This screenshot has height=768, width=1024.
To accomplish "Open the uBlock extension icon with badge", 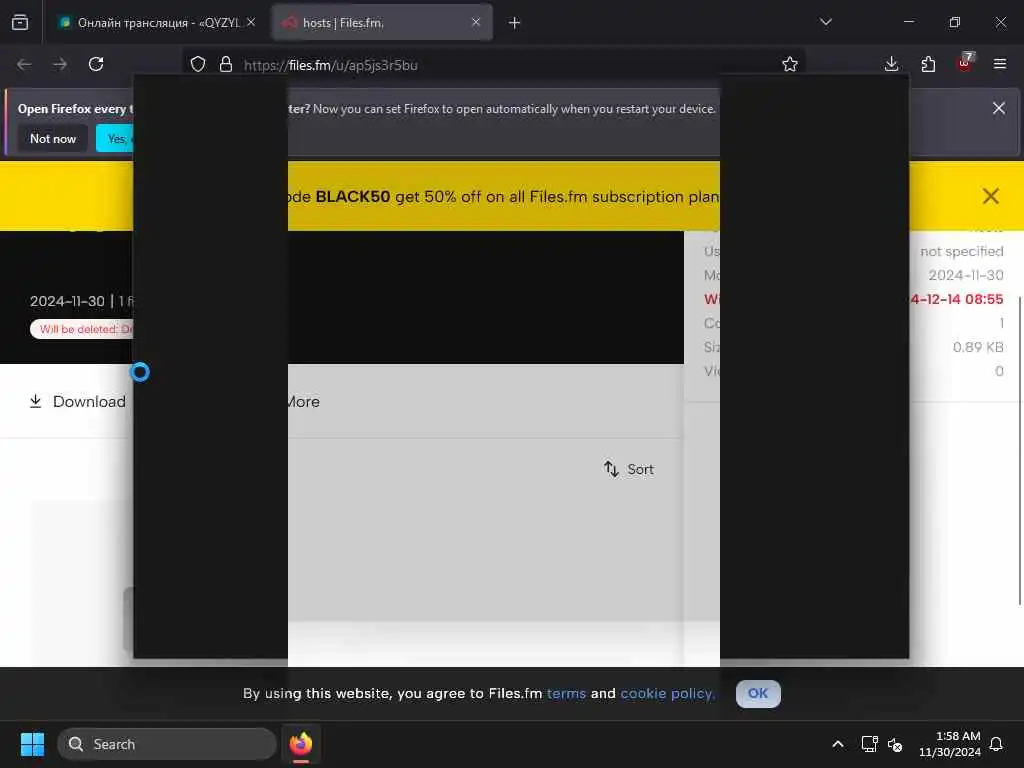I will click(x=965, y=63).
